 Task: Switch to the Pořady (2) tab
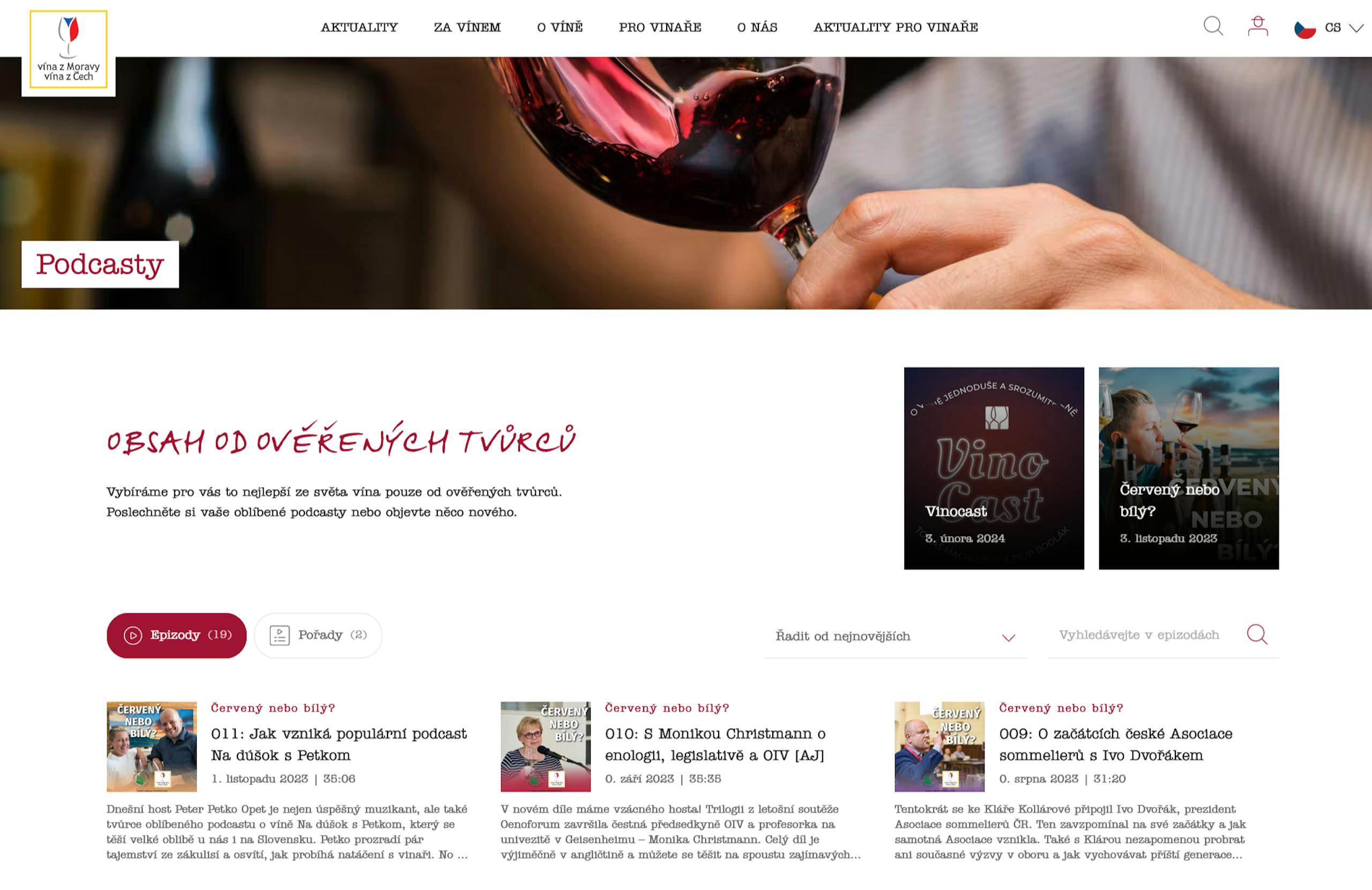click(318, 635)
